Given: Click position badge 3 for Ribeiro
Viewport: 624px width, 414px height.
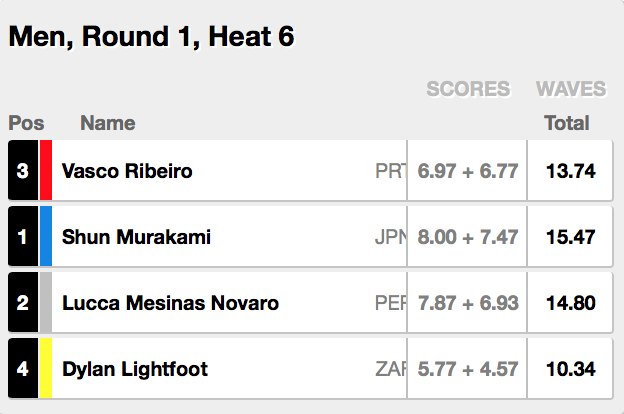Looking at the screenshot, I should pos(23,171).
